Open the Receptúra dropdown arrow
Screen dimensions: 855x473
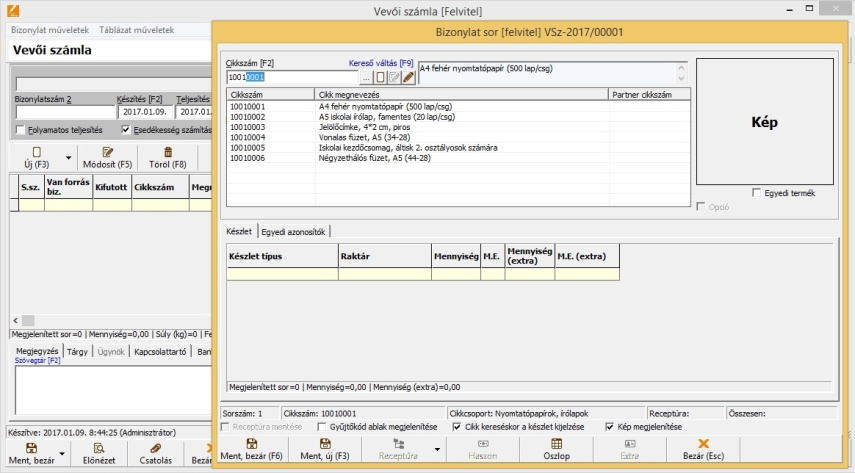click(437, 449)
